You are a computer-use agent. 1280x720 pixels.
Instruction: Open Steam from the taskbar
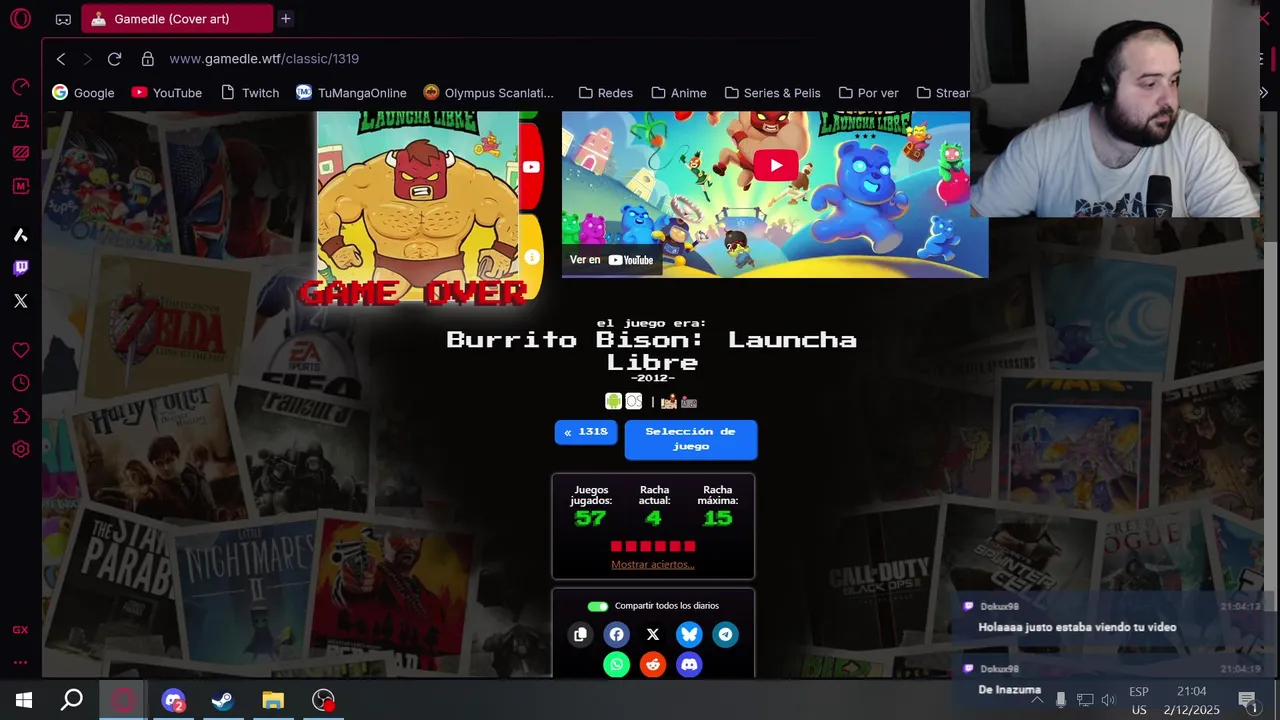222,700
